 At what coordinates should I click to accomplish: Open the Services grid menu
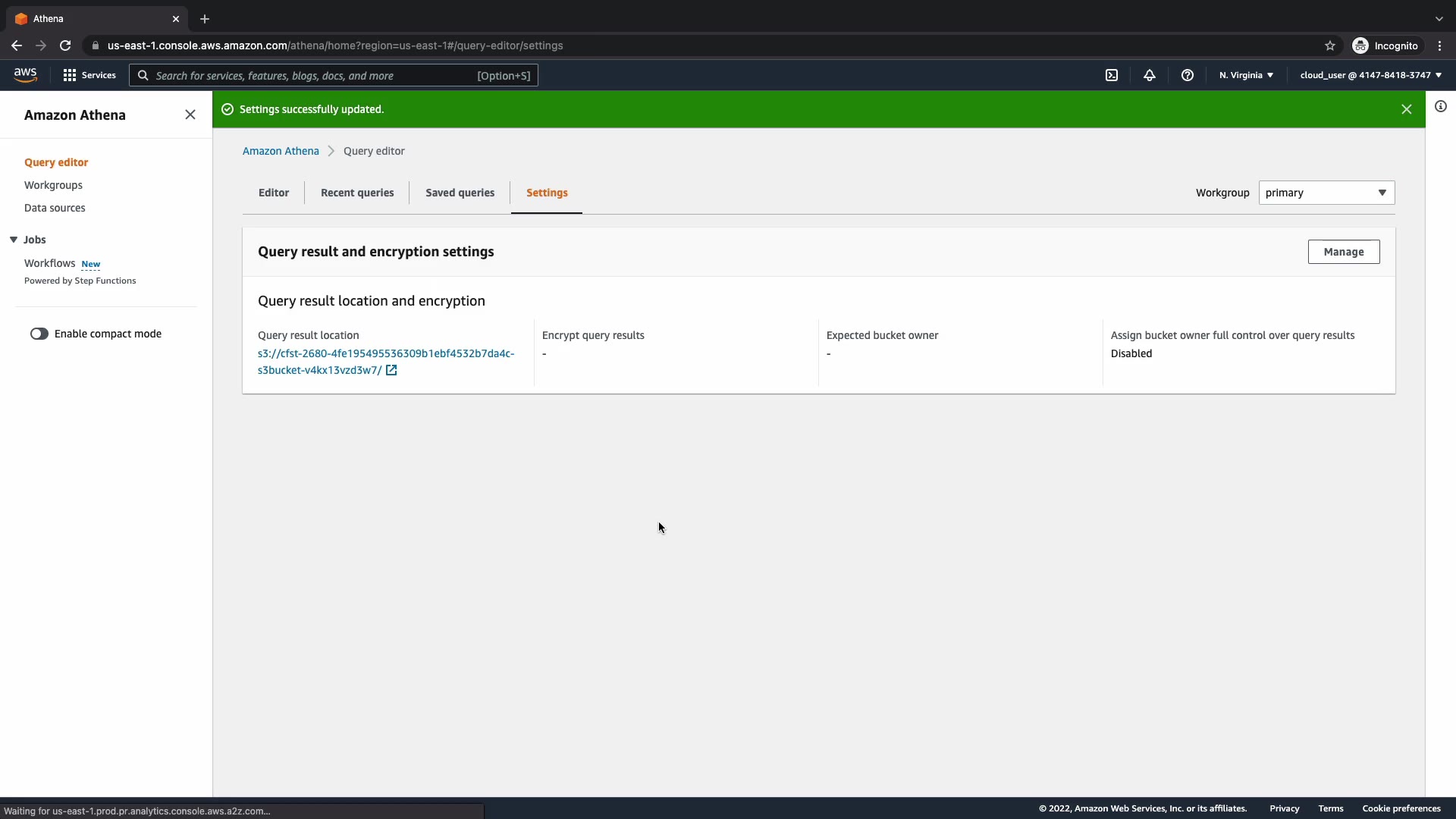point(89,75)
